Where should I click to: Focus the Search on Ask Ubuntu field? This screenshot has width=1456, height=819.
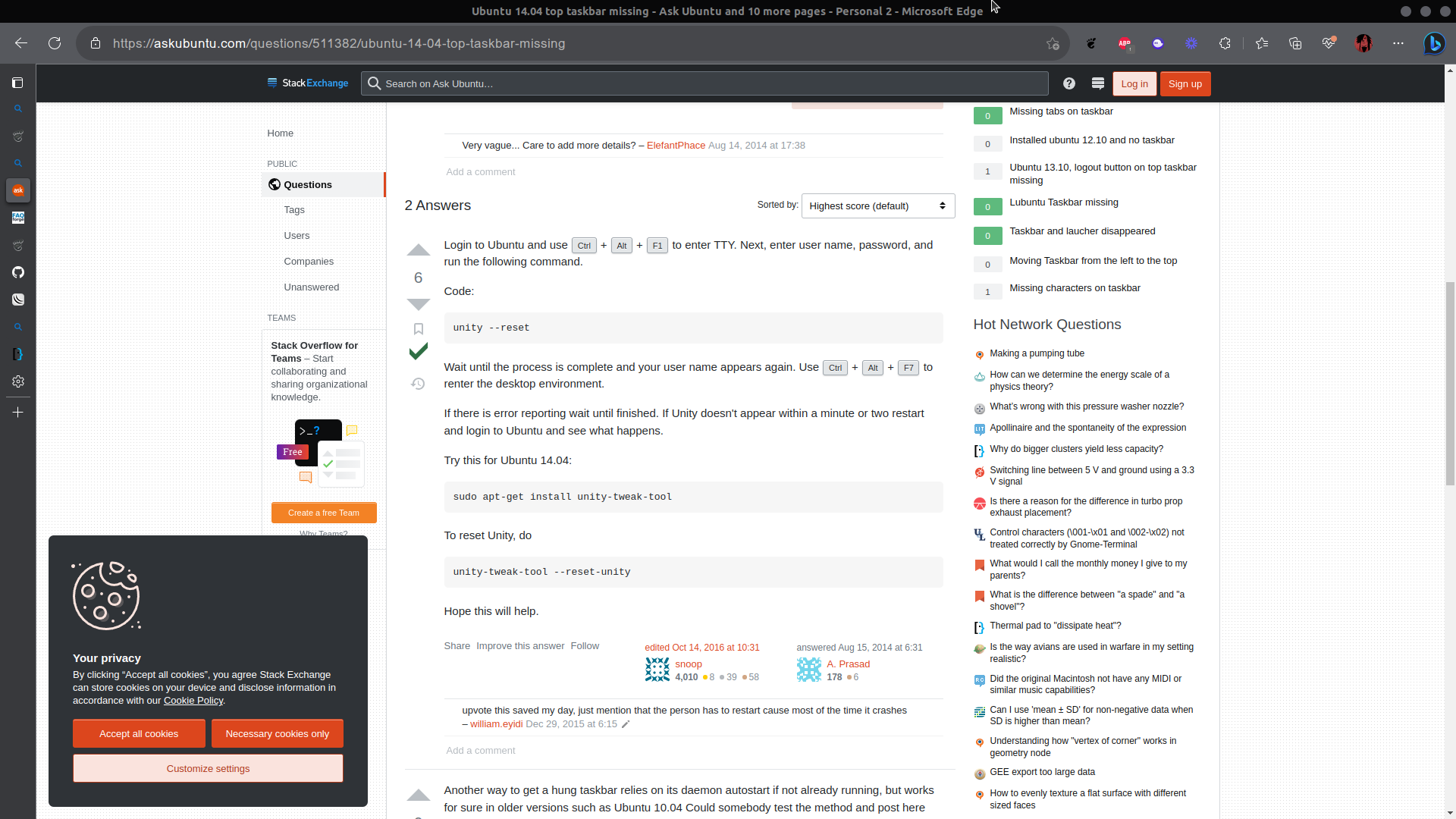click(705, 83)
